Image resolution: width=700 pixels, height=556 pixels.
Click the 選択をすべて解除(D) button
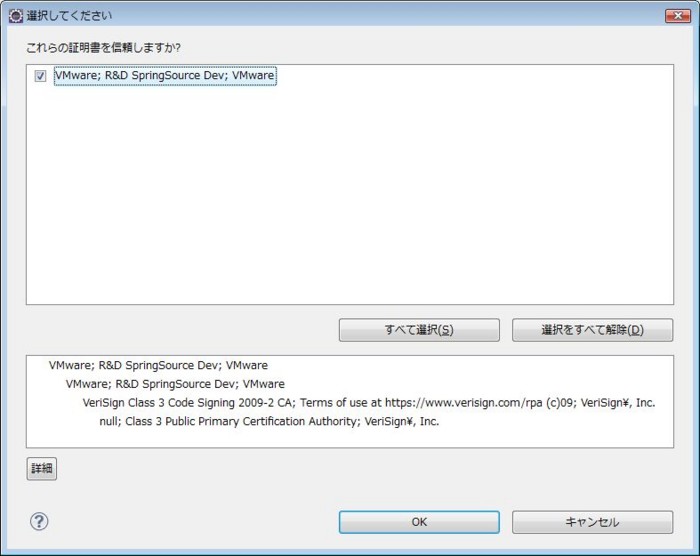pos(592,330)
